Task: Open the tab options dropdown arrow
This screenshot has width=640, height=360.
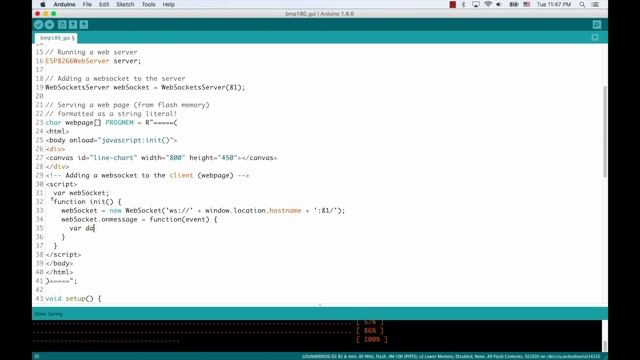Action: [x=595, y=38]
